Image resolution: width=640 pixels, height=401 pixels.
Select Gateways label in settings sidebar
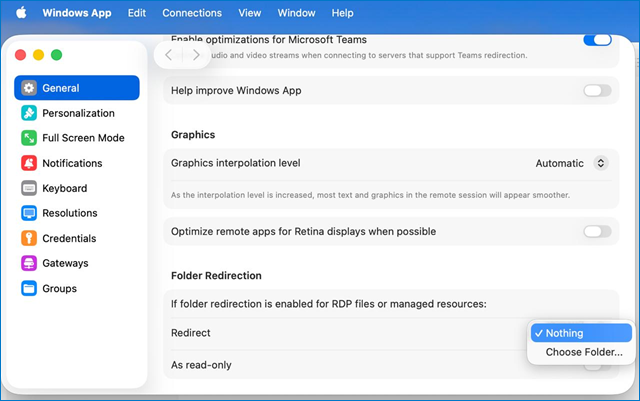[65, 263]
